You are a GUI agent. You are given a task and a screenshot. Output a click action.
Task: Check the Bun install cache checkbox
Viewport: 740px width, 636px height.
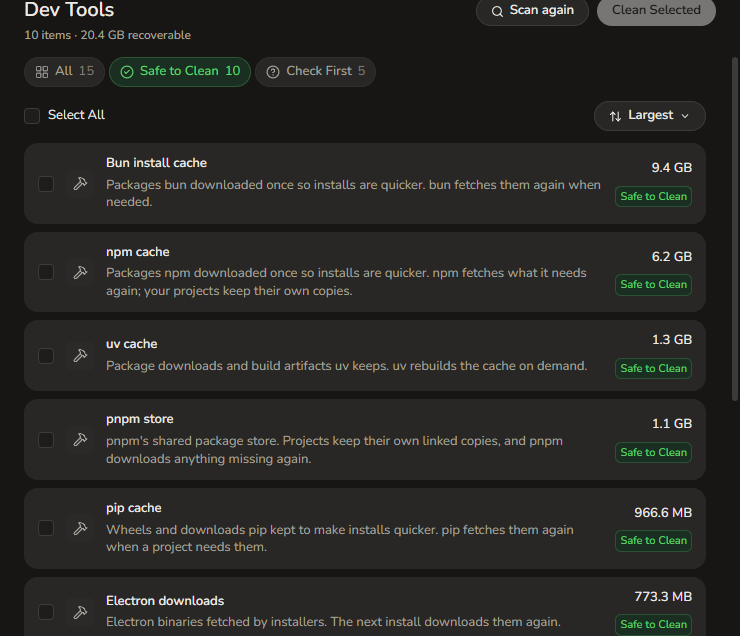pos(46,184)
